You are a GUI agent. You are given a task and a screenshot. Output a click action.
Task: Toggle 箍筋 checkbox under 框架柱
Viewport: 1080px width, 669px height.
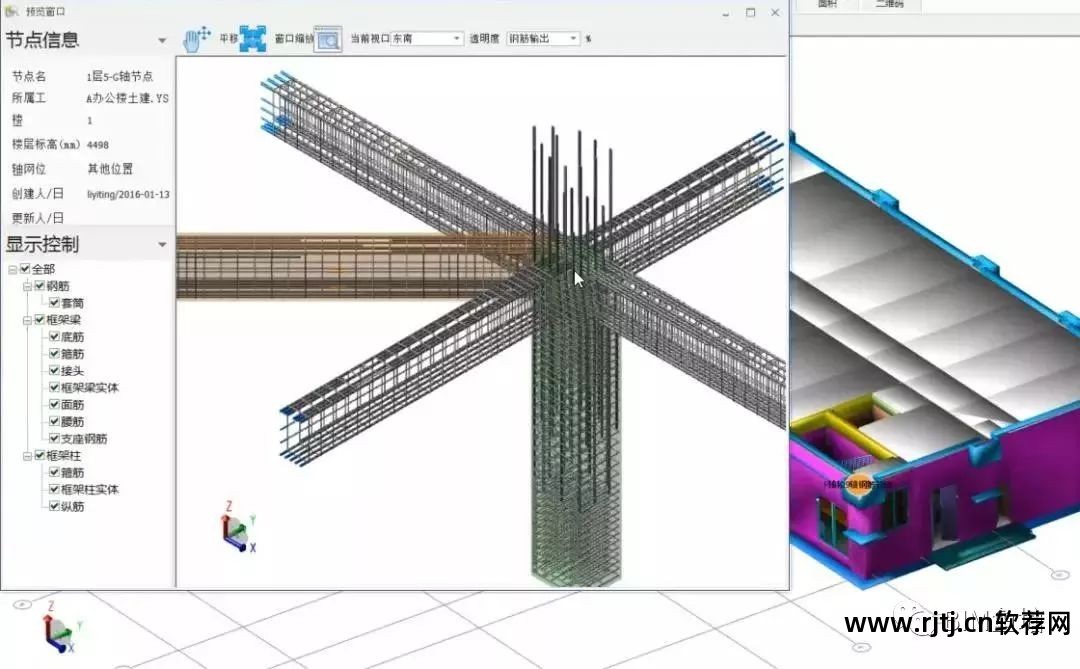tap(54, 472)
